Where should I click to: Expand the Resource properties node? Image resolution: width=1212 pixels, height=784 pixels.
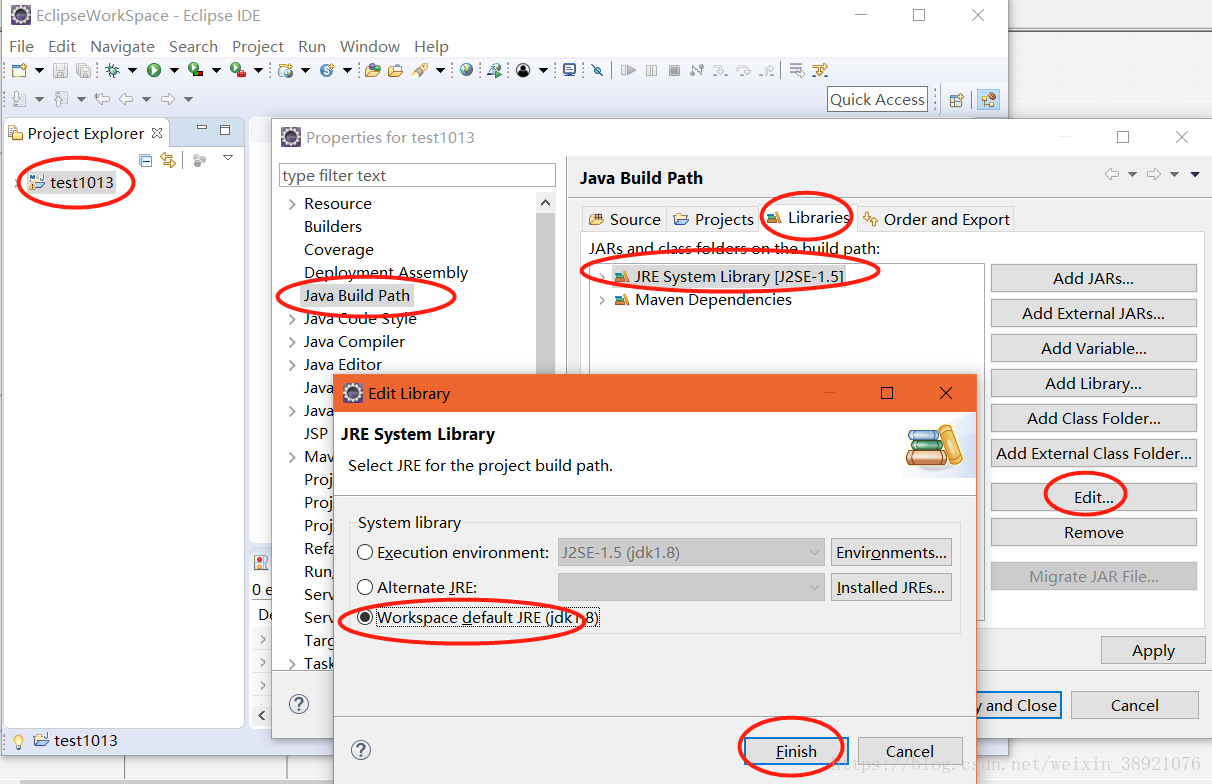(x=291, y=204)
